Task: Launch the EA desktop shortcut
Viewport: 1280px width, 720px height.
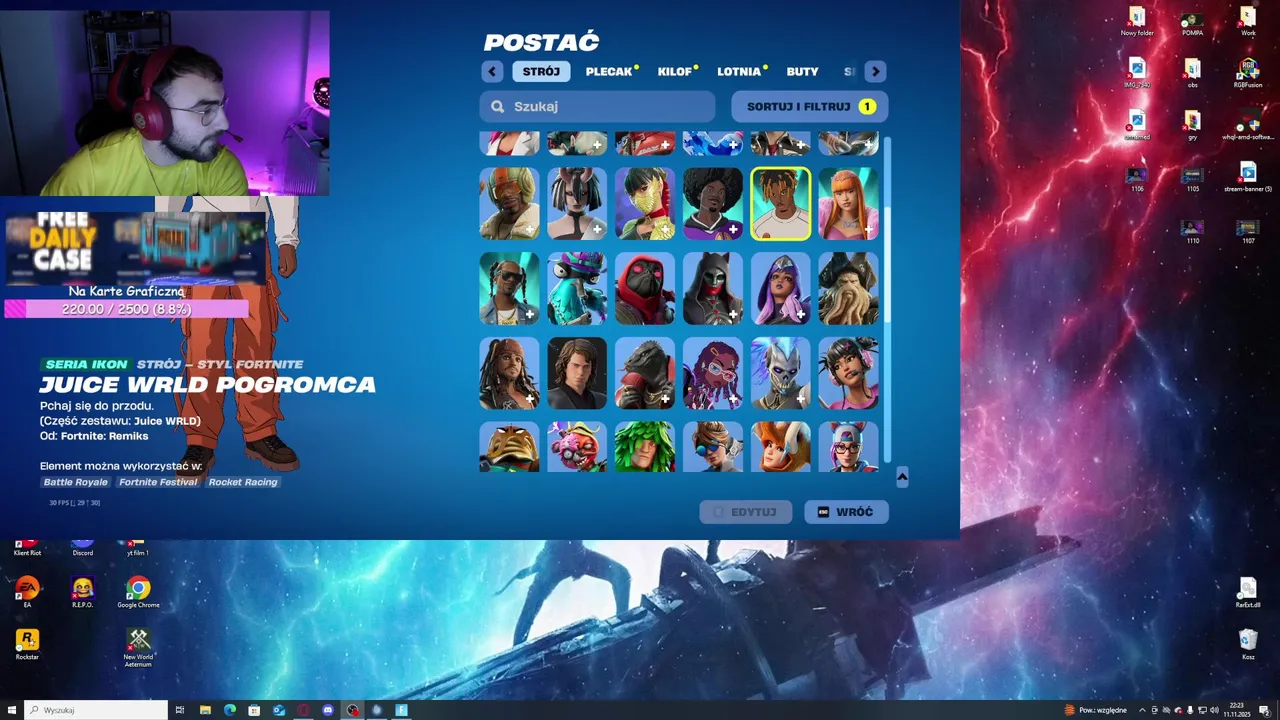Action: 27,592
